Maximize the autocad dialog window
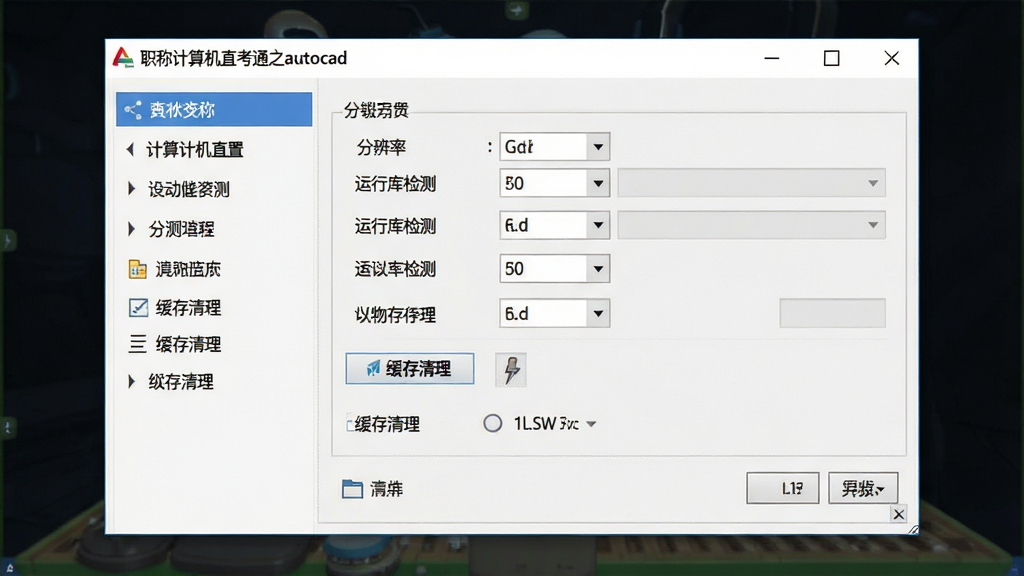 pos(831,58)
